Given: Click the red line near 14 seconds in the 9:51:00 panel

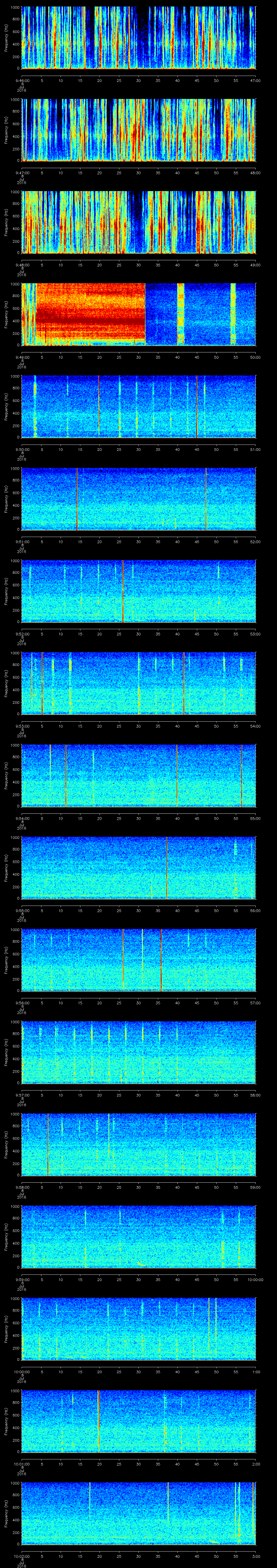Looking at the screenshot, I should pyautogui.click(x=77, y=499).
